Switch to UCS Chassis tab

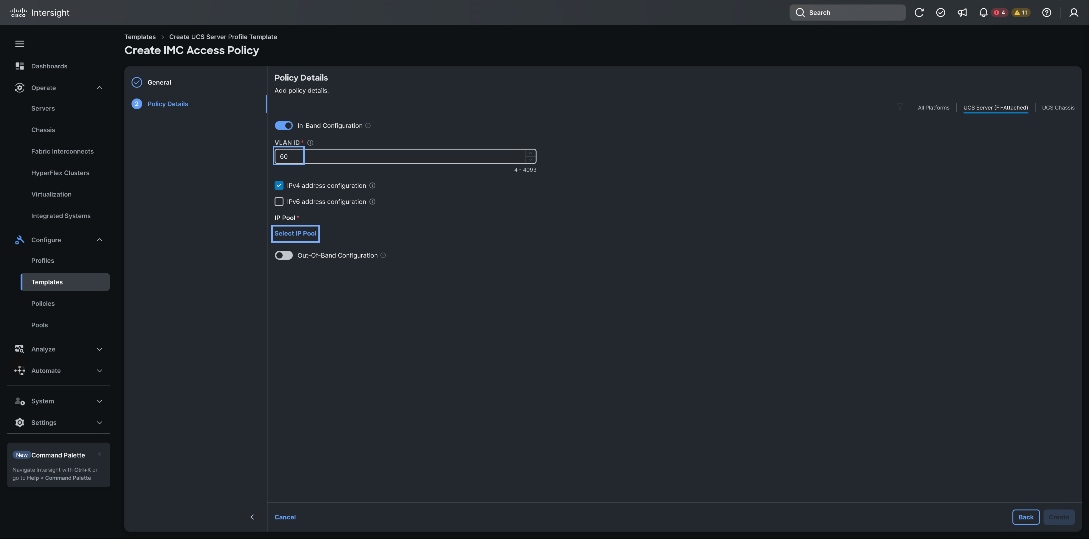[1058, 108]
